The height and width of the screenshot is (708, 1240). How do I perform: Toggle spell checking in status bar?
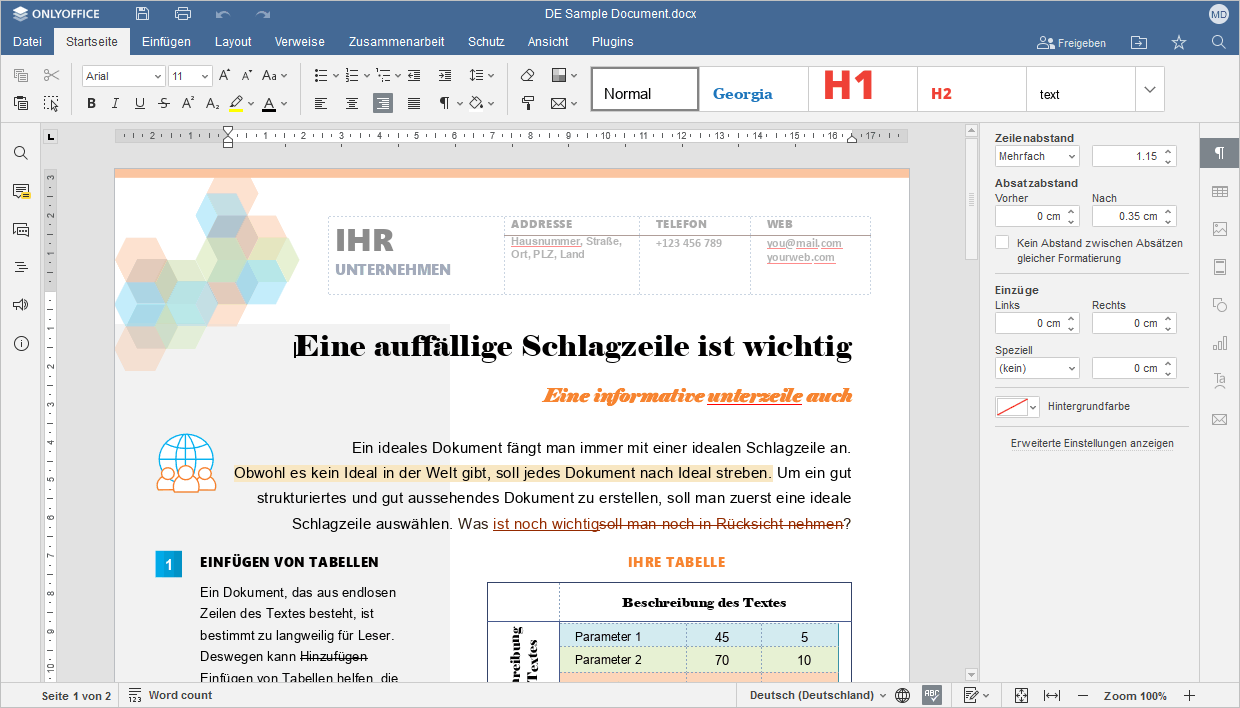coord(932,695)
